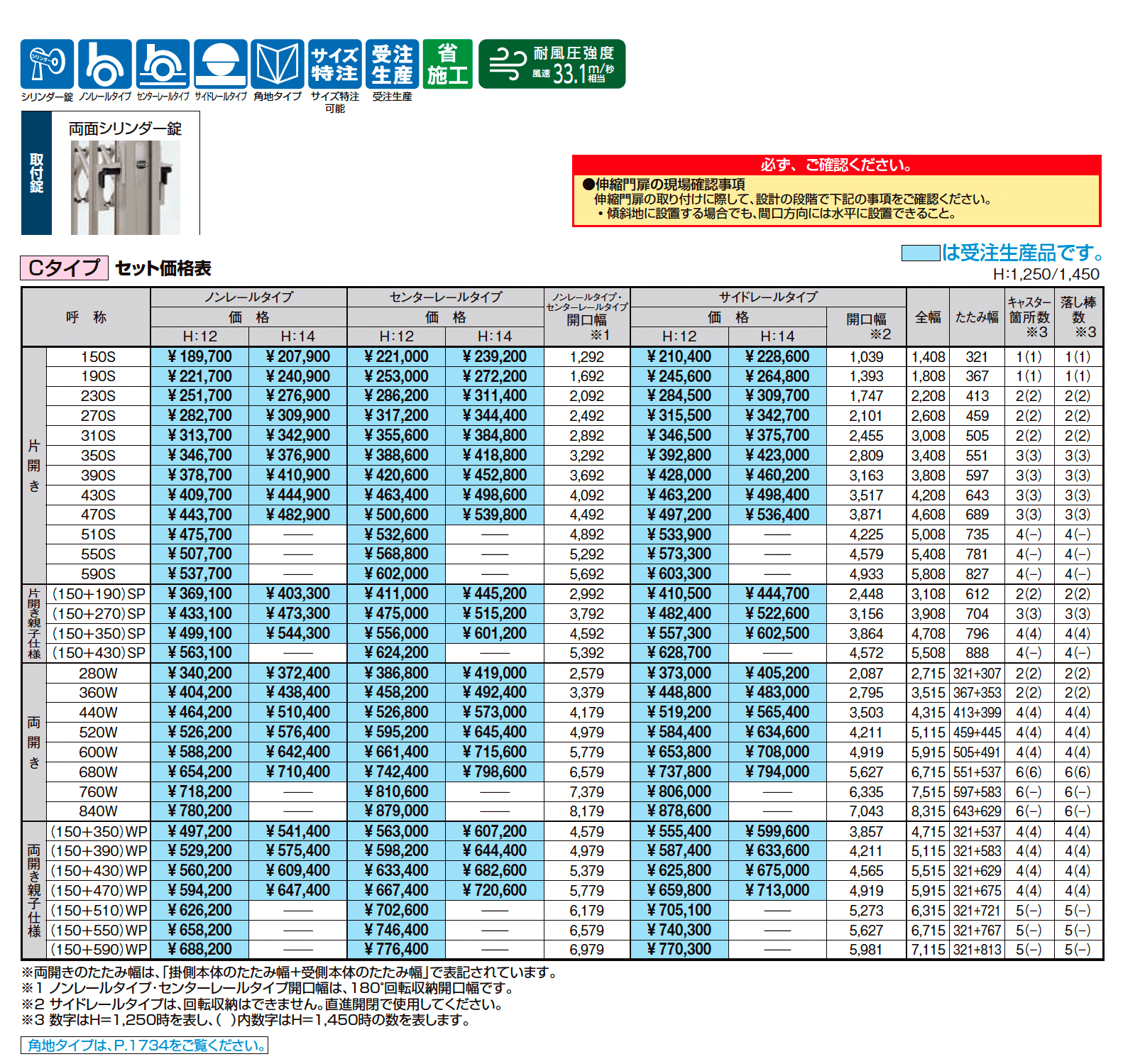Click price ¥713,000
The image size is (1123, 1064).
click(777, 891)
